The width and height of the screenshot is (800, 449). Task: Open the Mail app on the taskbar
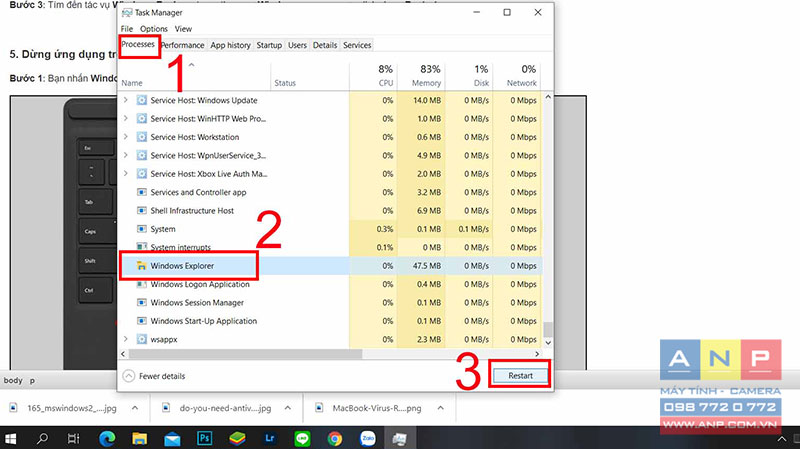(172, 439)
